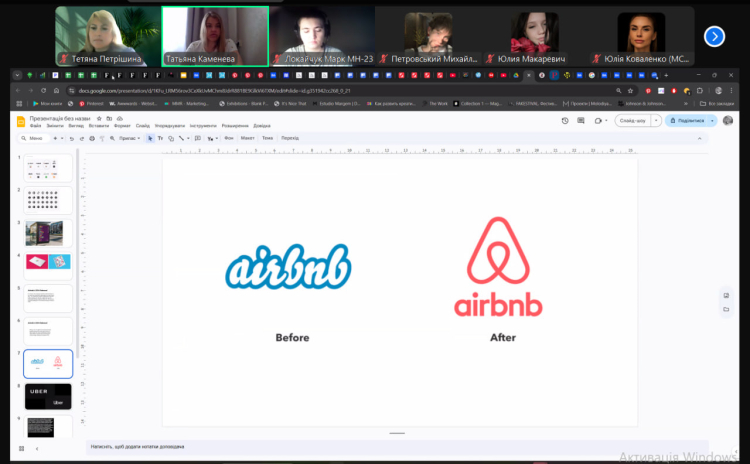
Task: Select the text box tool
Action: (160, 138)
